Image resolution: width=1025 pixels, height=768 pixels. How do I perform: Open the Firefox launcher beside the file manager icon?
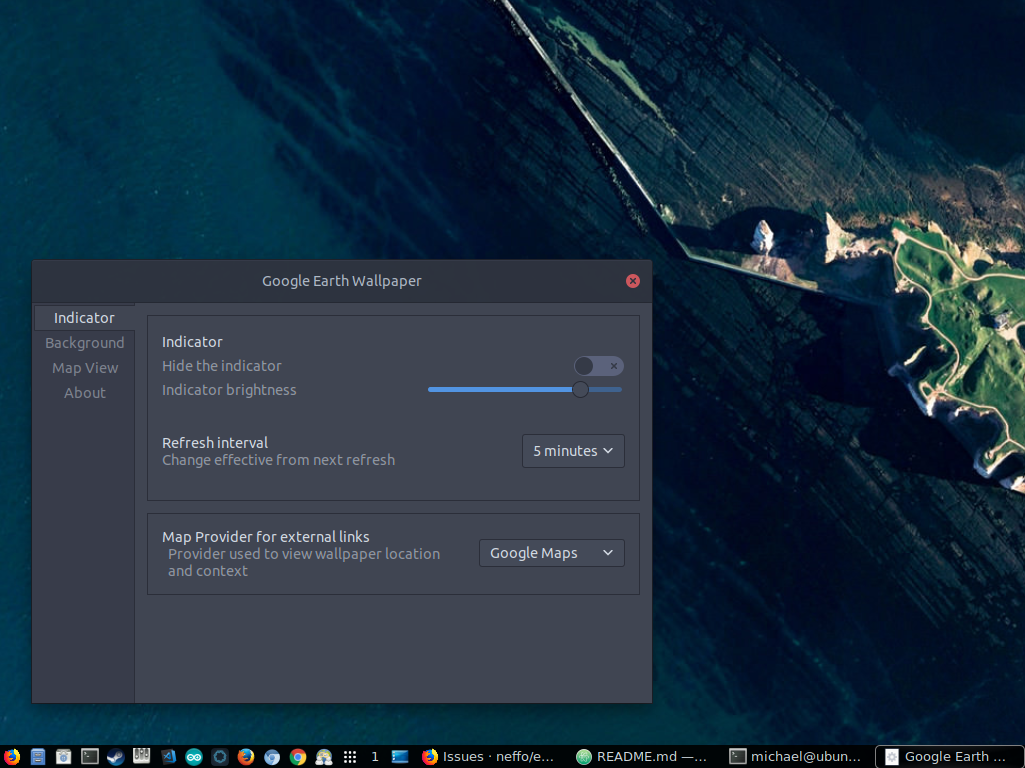(12, 757)
